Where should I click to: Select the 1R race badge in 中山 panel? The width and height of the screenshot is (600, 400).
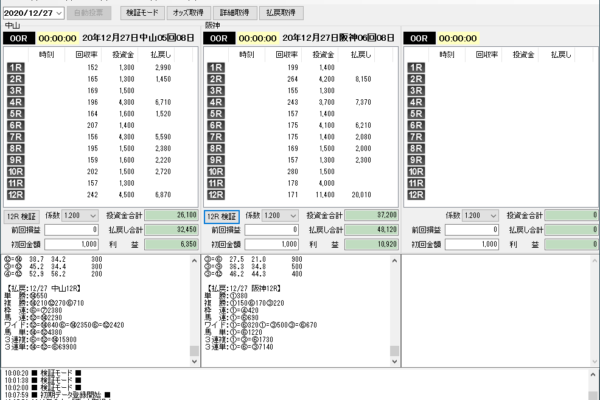[16, 67]
